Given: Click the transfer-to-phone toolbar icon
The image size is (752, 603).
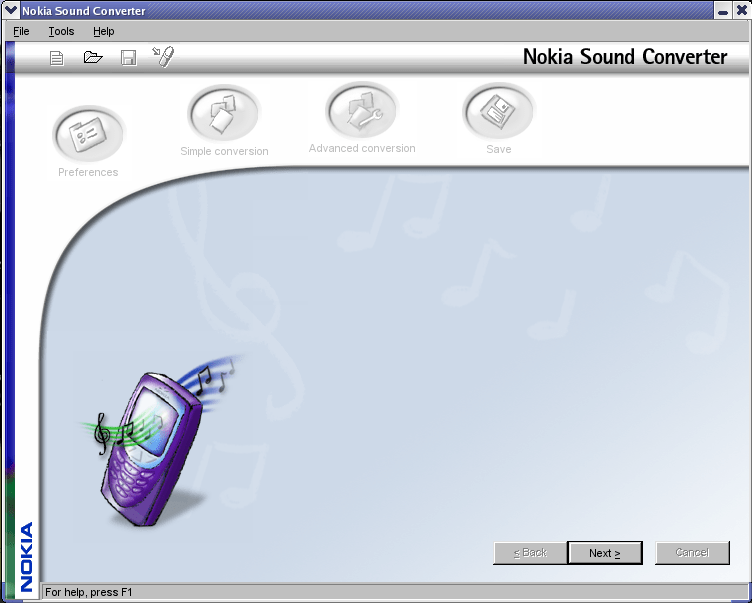Looking at the screenshot, I should (x=163, y=57).
